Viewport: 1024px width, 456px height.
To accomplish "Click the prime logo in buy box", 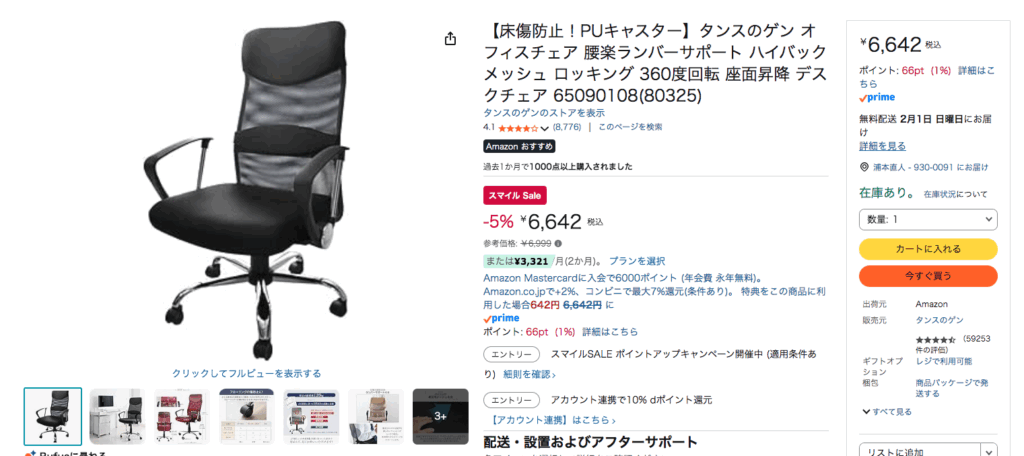I will pos(876,97).
